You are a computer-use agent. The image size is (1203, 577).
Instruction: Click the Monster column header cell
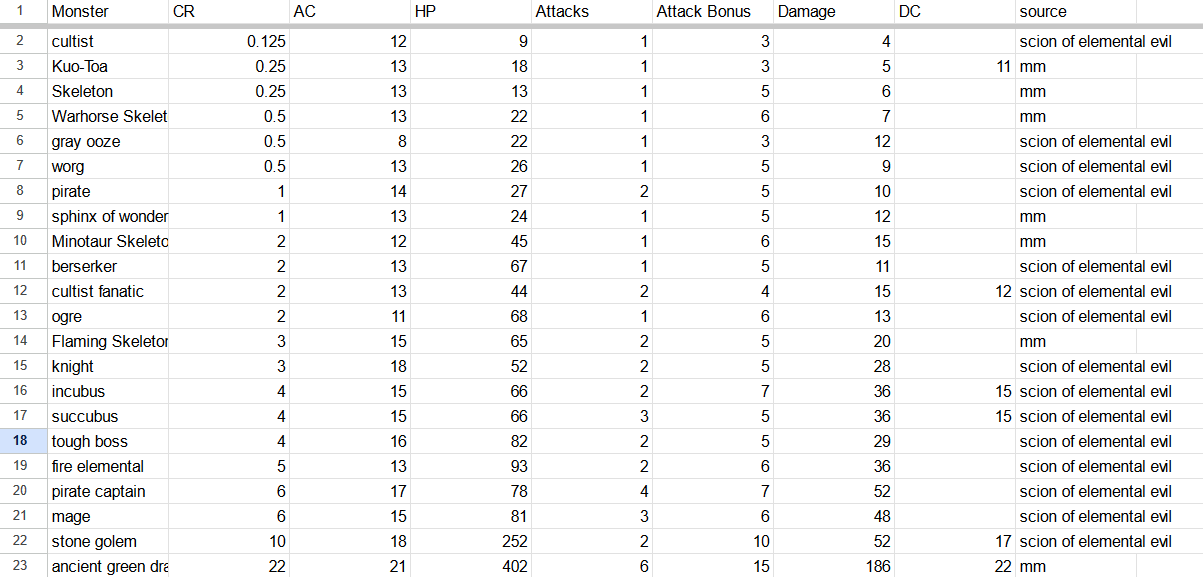pyautogui.click(x=107, y=12)
